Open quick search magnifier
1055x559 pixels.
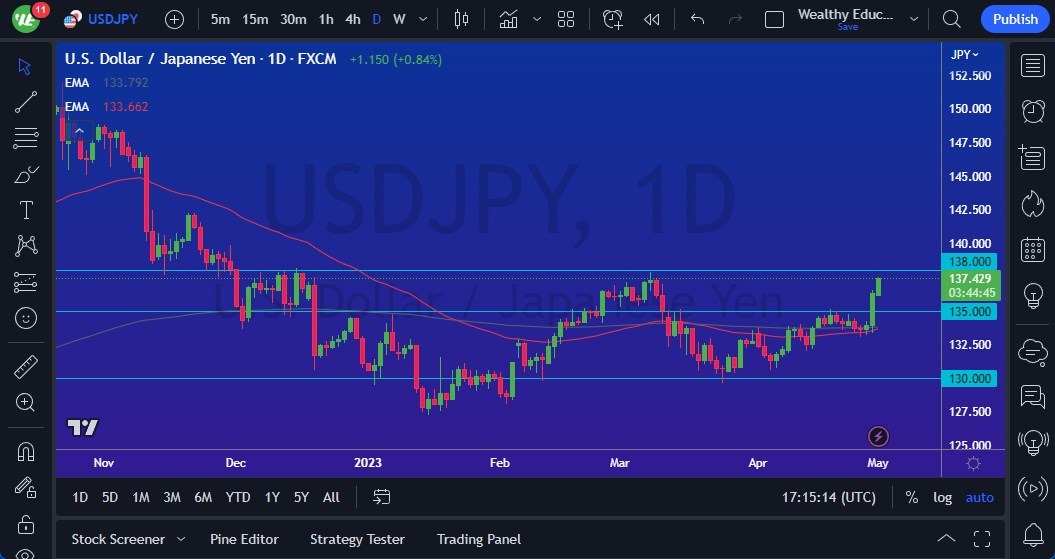click(x=951, y=20)
